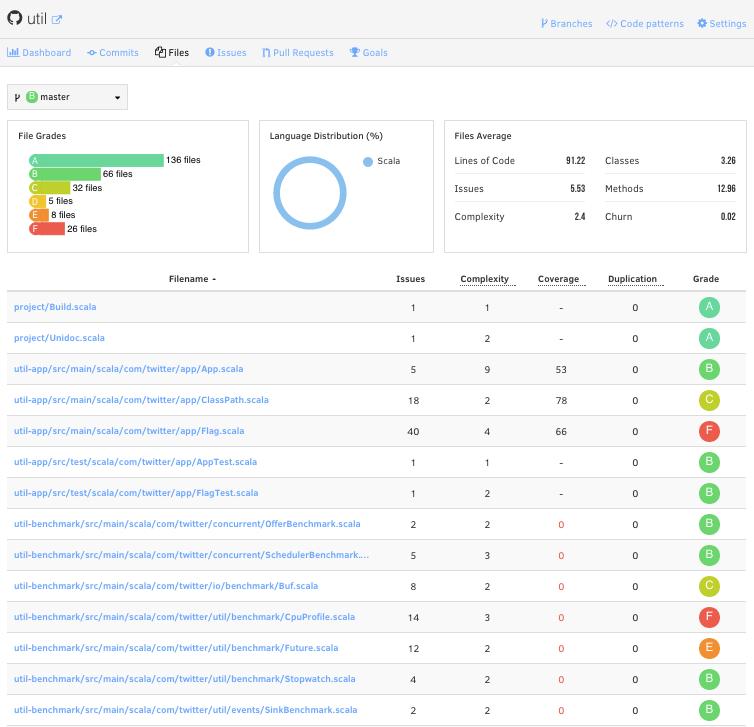Switch to the Issues tab
Image resolution: width=754 pixels, height=727 pixels.
click(226, 52)
